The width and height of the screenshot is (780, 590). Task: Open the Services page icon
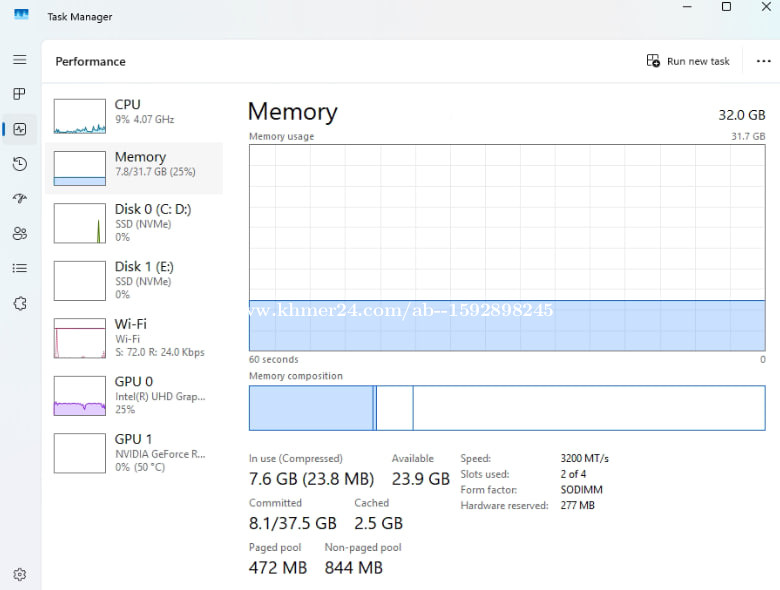pyautogui.click(x=19, y=303)
